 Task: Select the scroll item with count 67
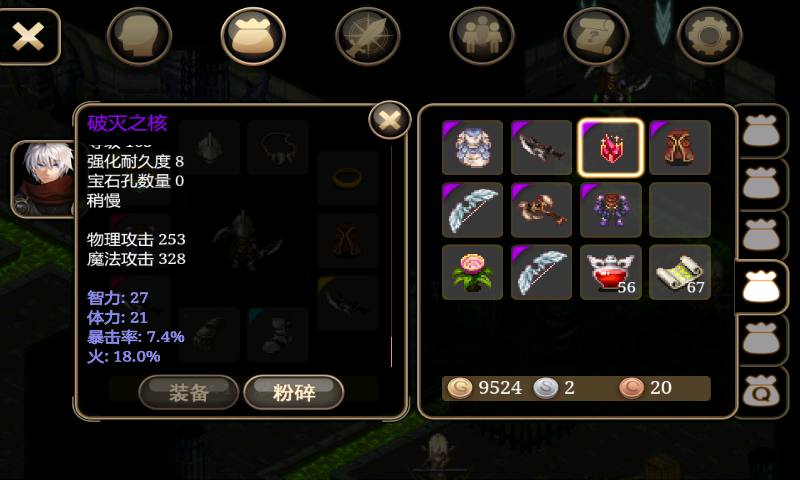tap(680, 272)
